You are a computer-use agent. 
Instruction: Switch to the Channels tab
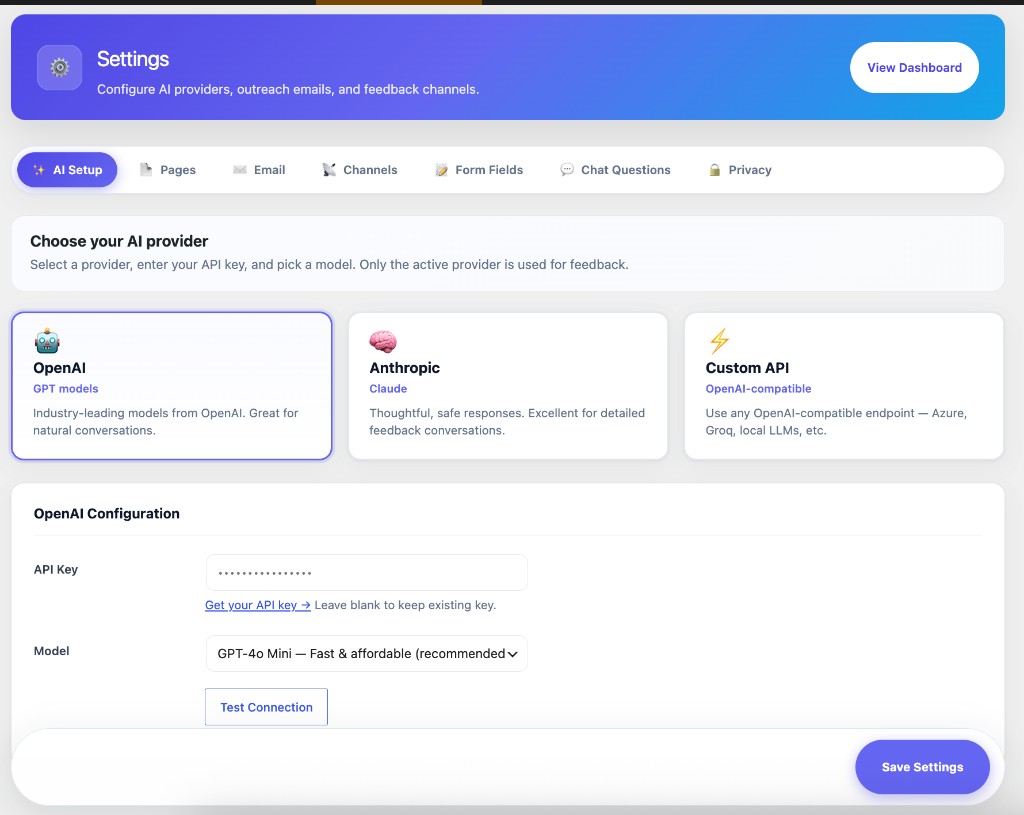[360, 170]
